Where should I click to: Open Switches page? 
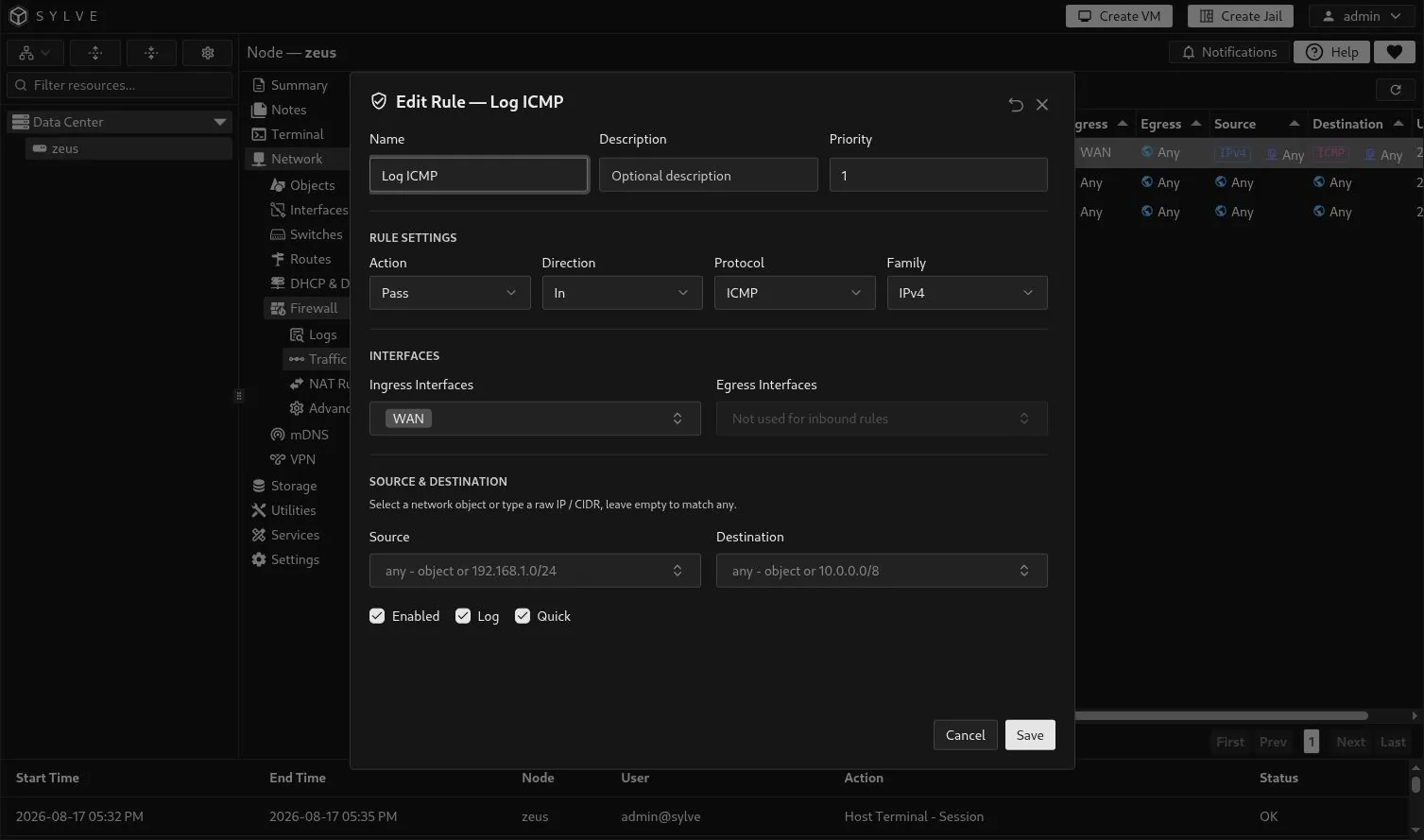tap(316, 234)
